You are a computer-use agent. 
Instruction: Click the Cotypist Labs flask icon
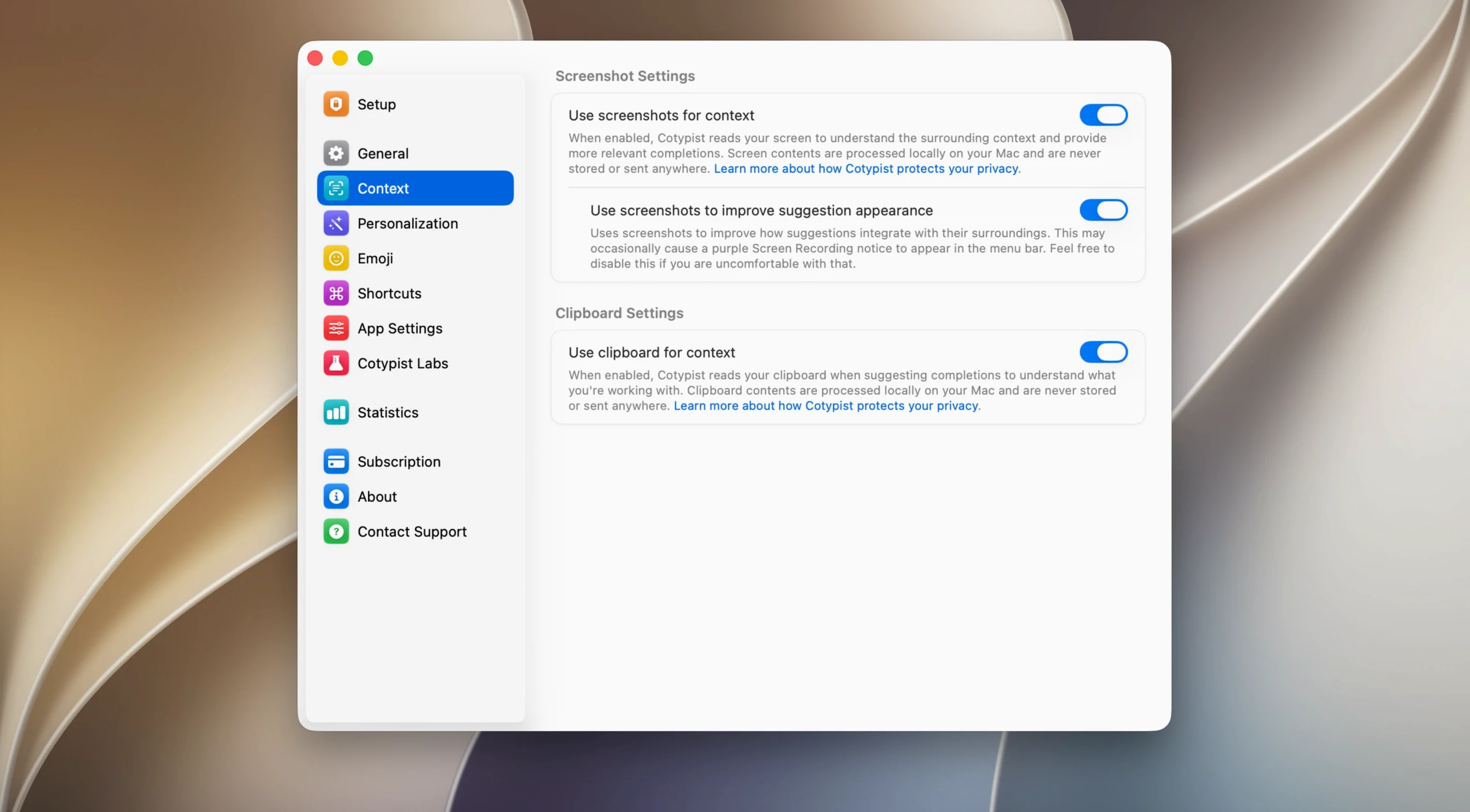[x=336, y=363]
